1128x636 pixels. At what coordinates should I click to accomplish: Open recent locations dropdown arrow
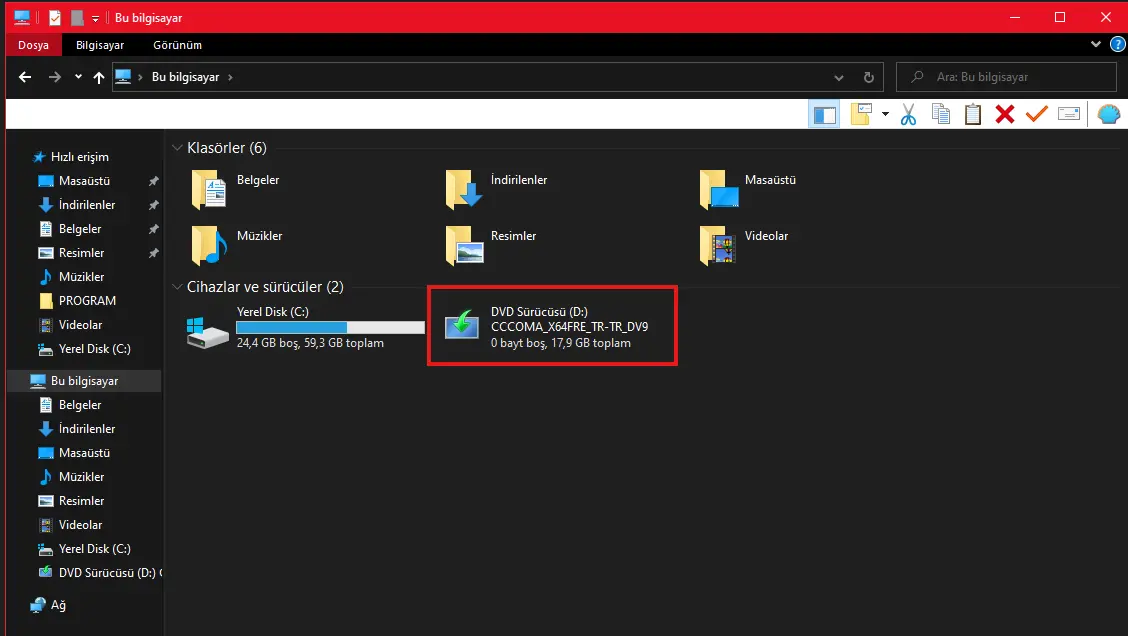click(x=78, y=77)
